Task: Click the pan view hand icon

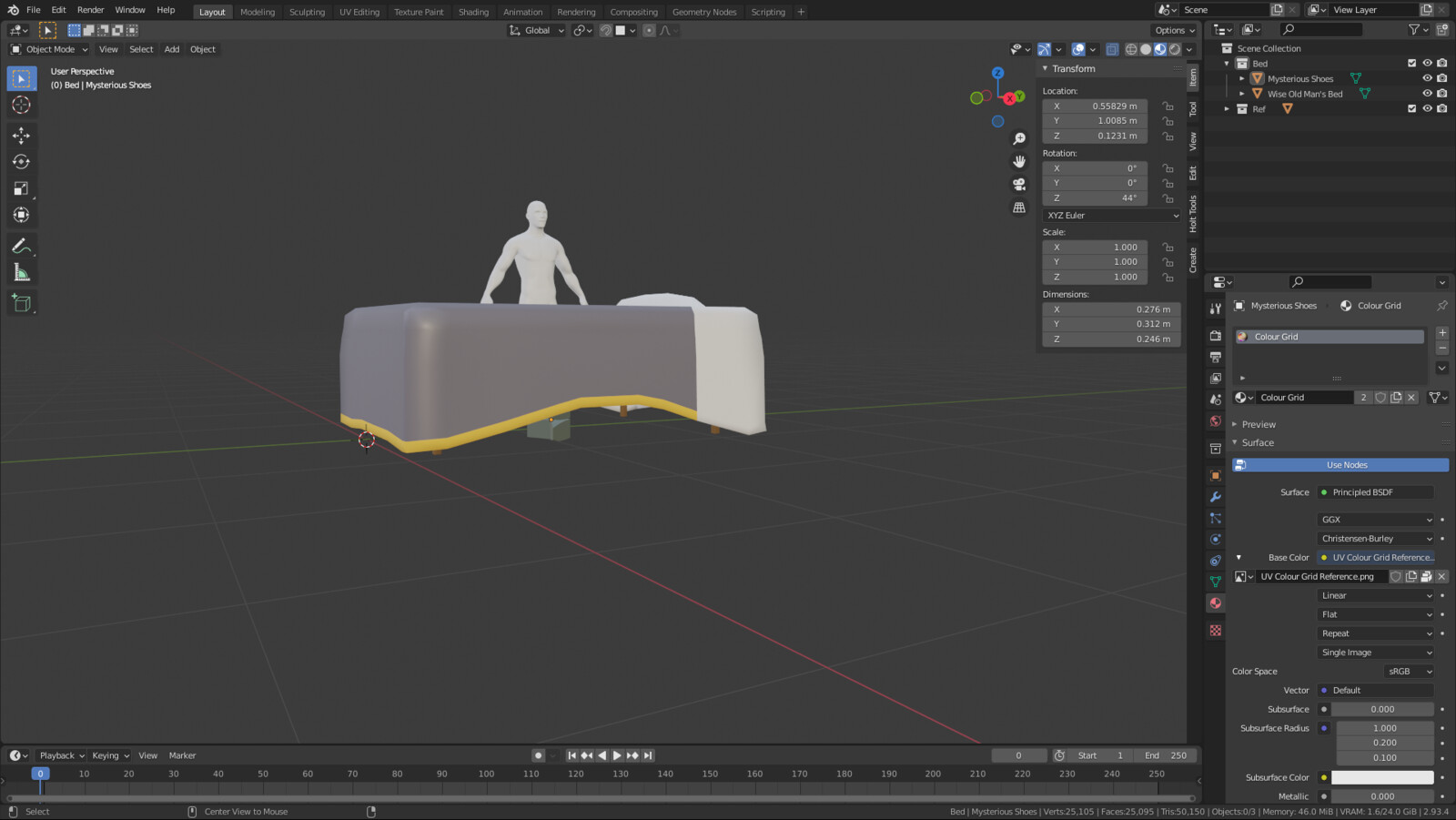Action: [1019, 161]
